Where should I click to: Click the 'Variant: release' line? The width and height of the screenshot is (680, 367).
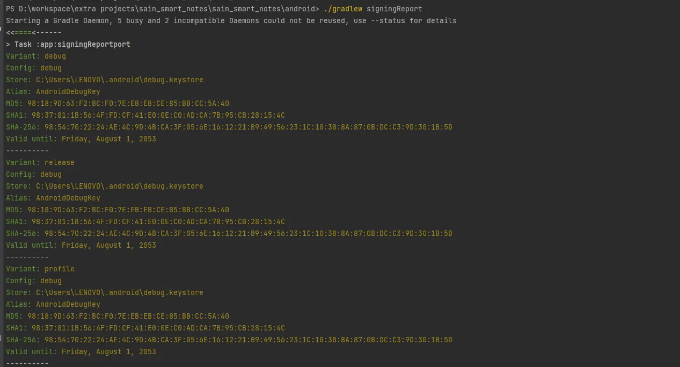click(40, 162)
